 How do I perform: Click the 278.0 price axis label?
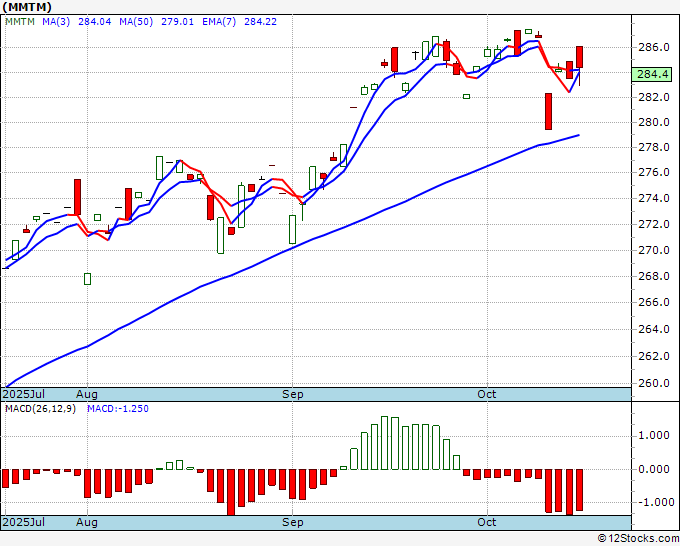coord(654,147)
